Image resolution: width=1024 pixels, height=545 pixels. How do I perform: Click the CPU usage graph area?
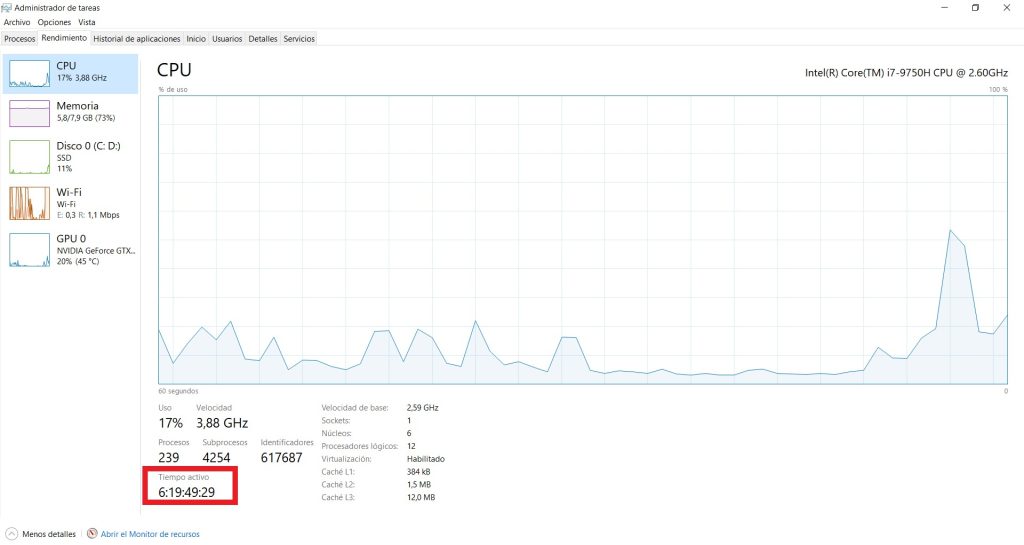point(582,239)
